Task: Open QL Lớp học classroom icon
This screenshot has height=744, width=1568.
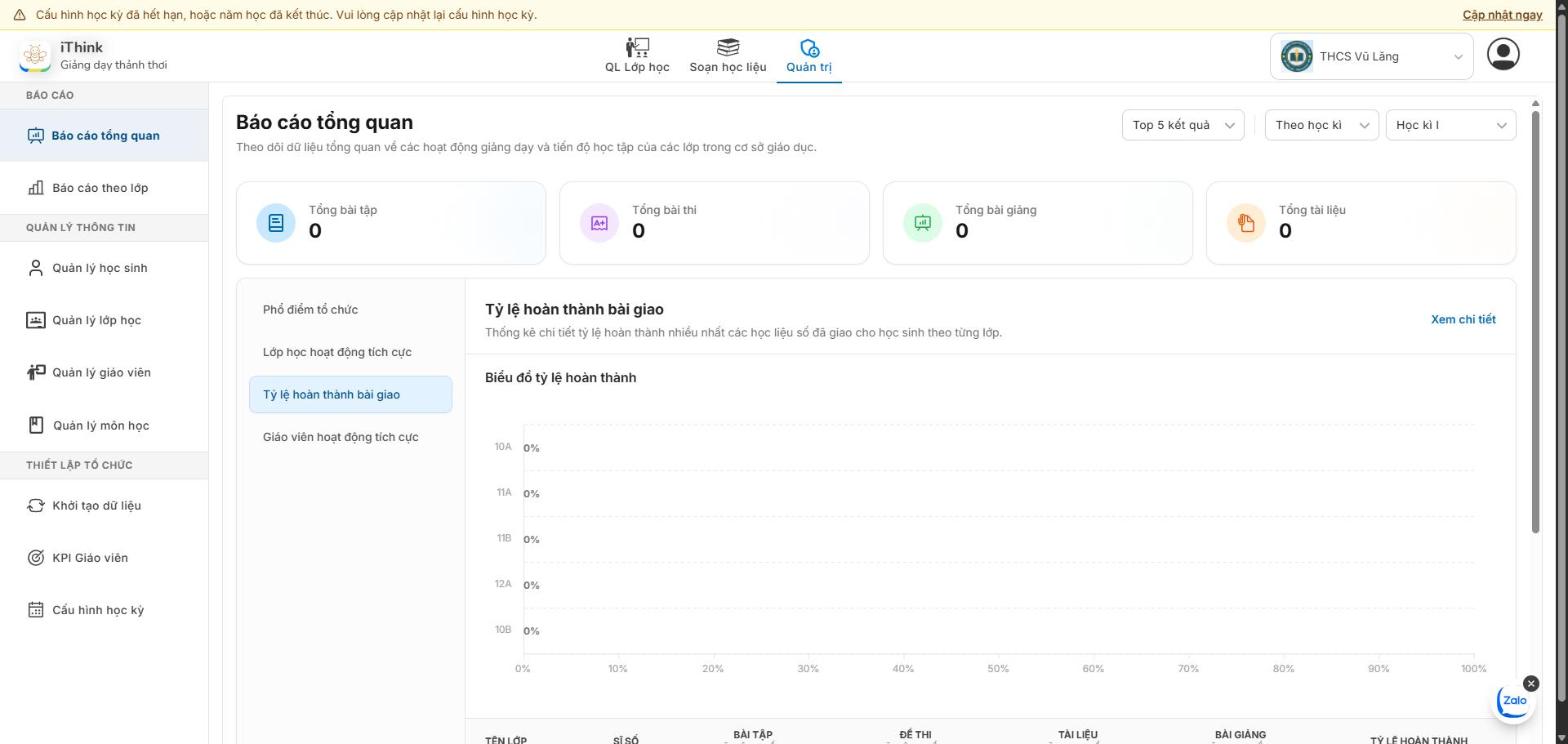Action: [637, 47]
